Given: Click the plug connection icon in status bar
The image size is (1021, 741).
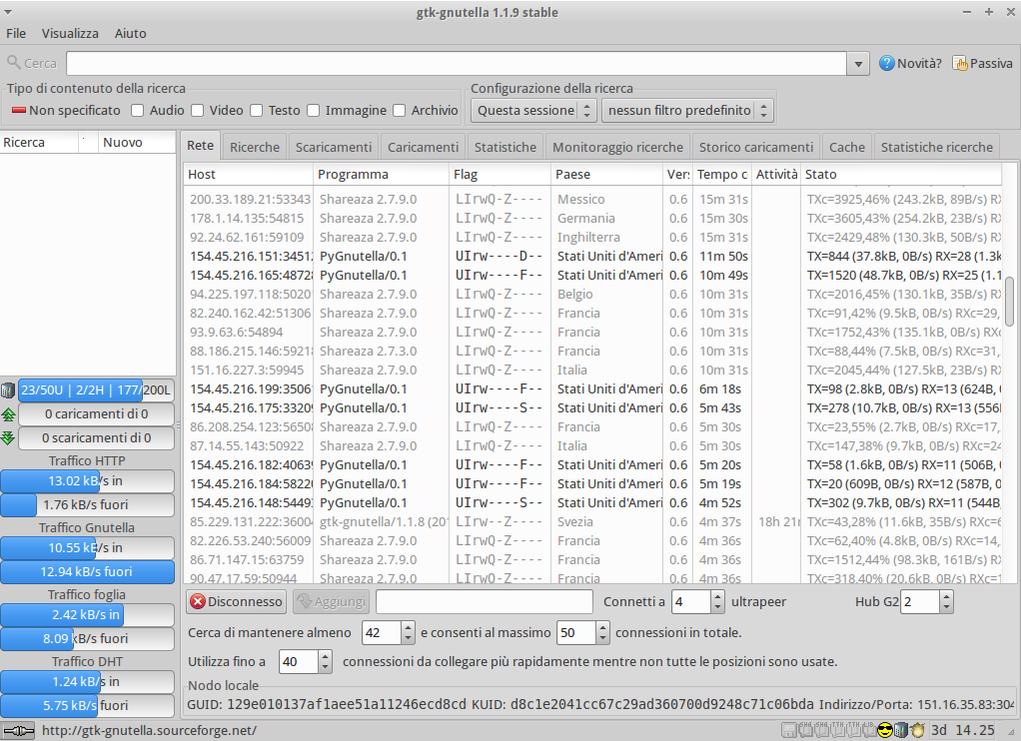Looking at the screenshot, I should pyautogui.click(x=19, y=731).
